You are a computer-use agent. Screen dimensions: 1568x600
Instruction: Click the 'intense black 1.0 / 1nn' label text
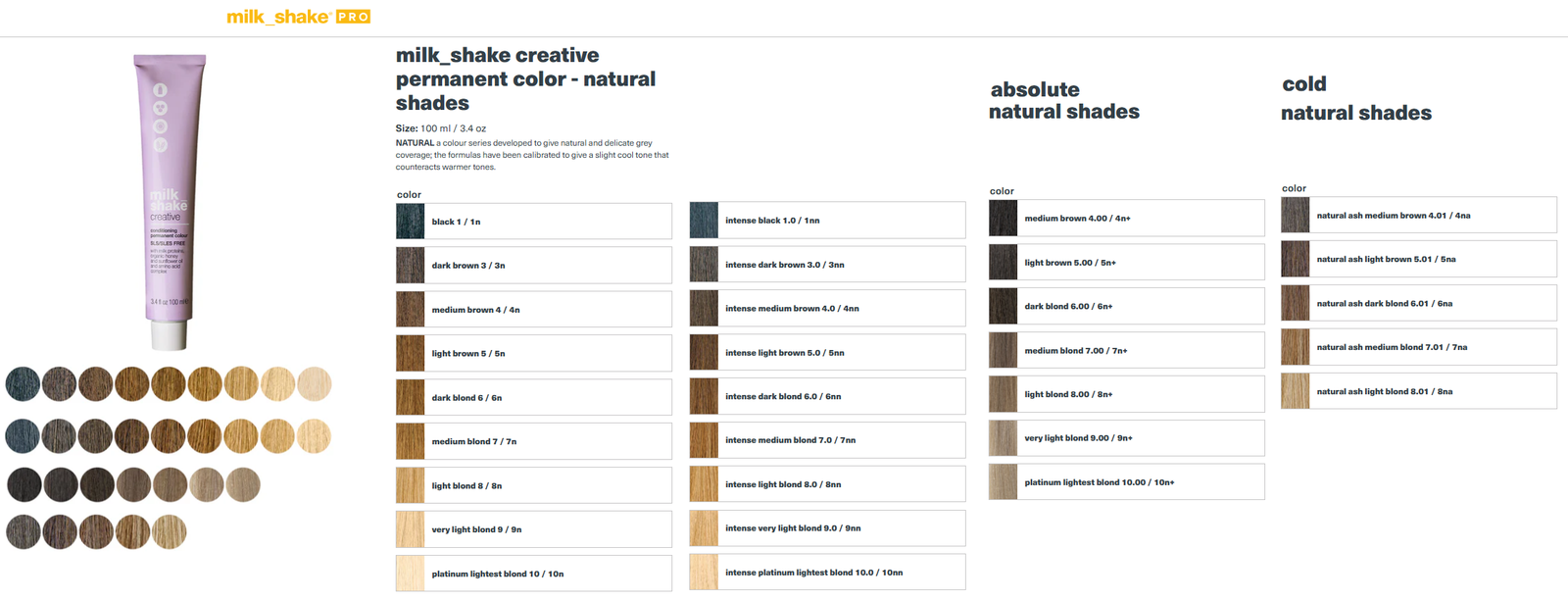[x=772, y=221]
